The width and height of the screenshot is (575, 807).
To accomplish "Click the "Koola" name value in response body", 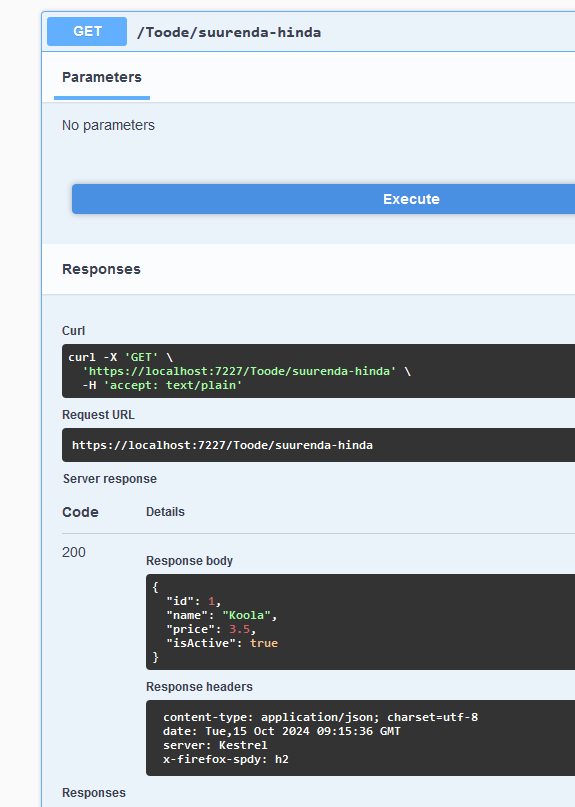I will click(x=247, y=615).
